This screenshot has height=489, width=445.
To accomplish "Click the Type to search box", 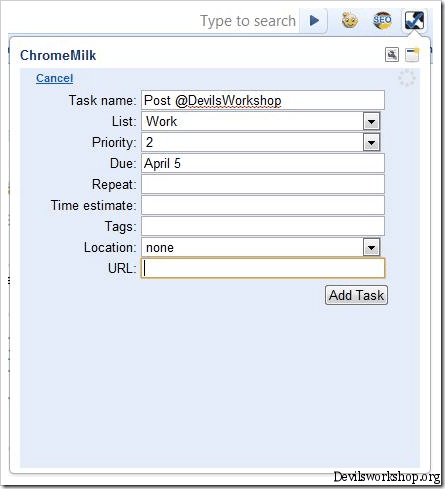I will tap(248, 21).
